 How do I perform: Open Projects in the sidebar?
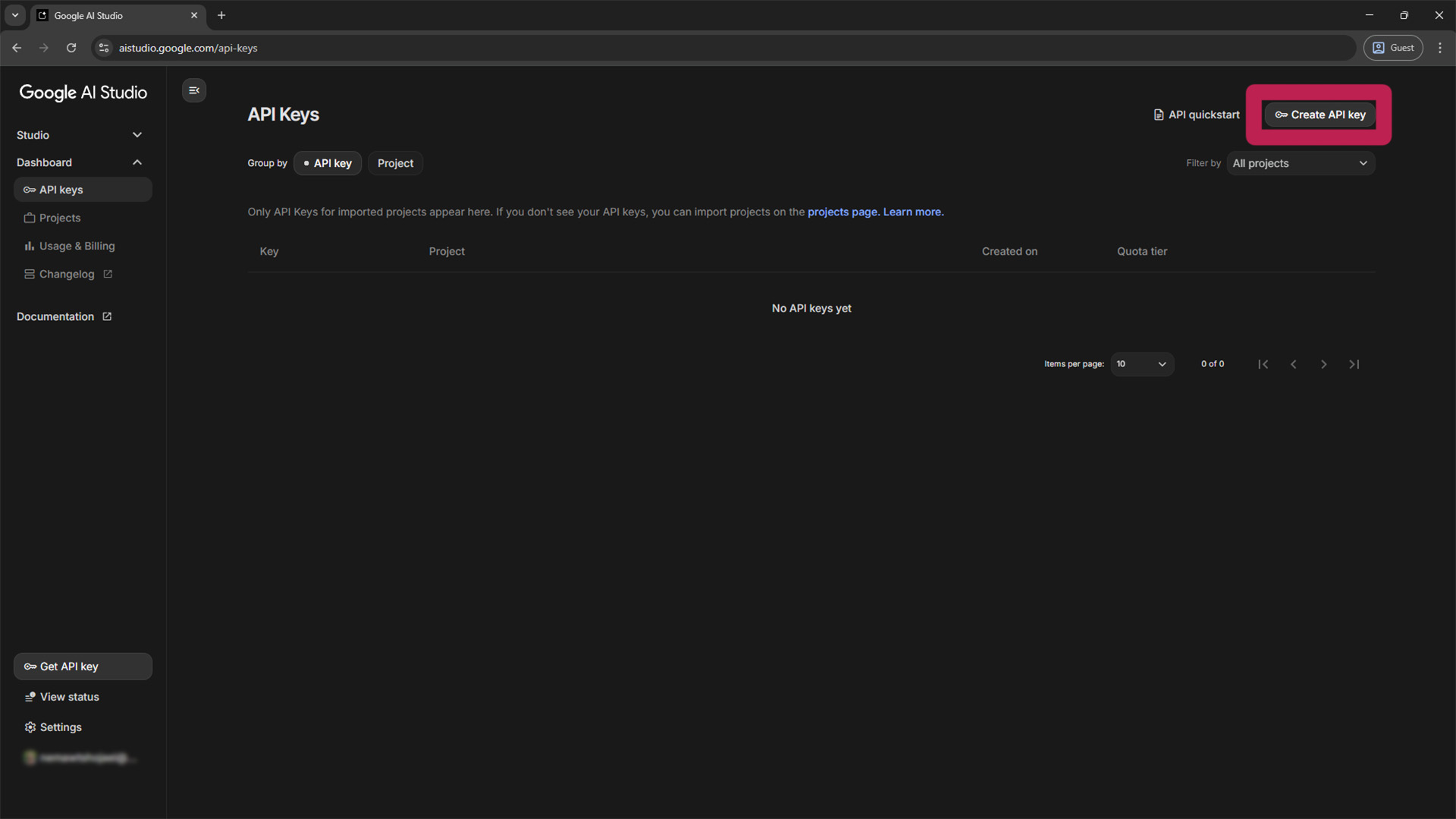pos(83,218)
